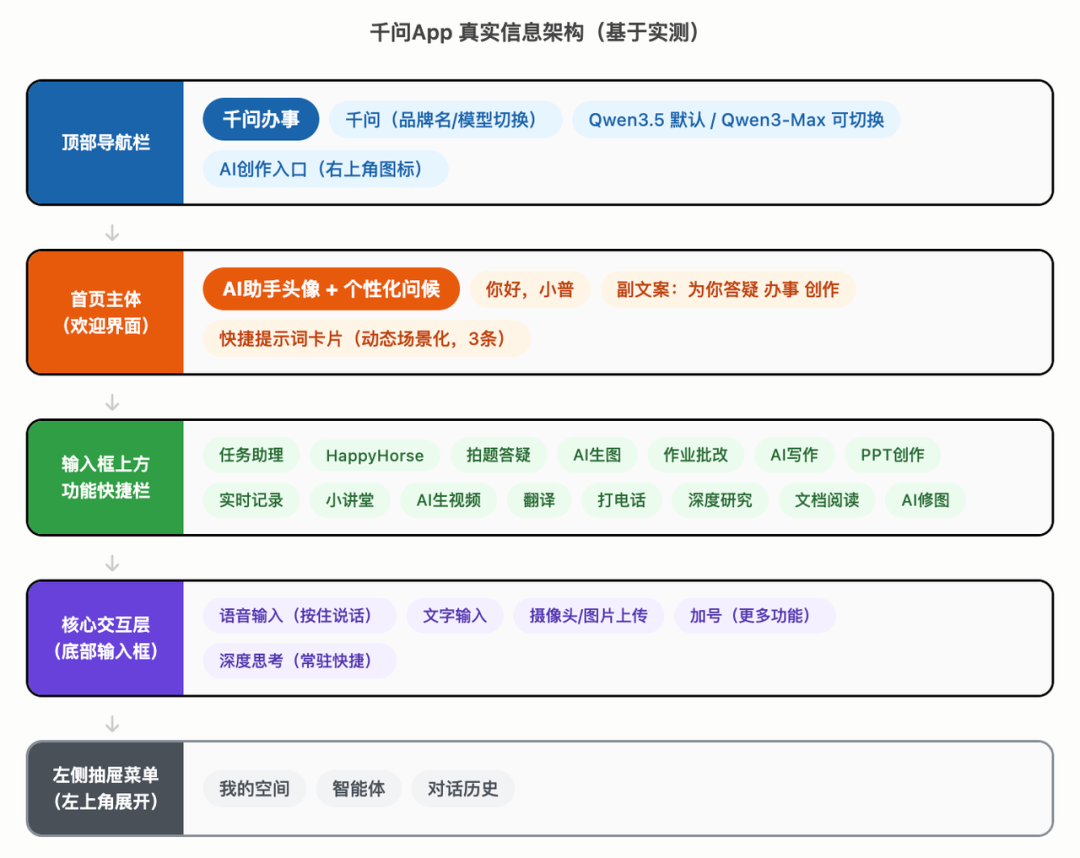The image size is (1080, 858).
Task: Select the 拍题答疑 chip
Action: 498,455
